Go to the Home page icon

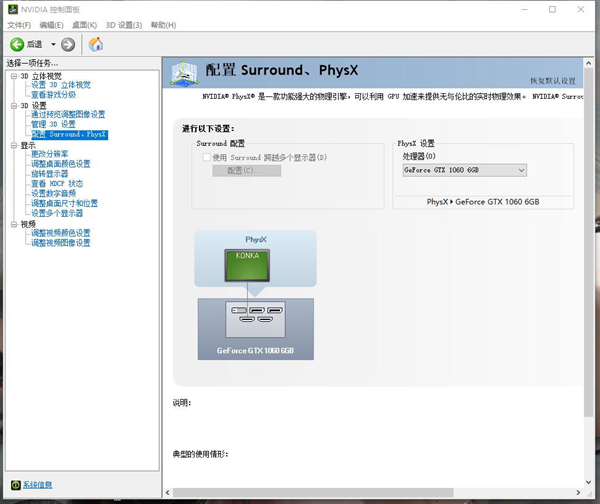96,44
